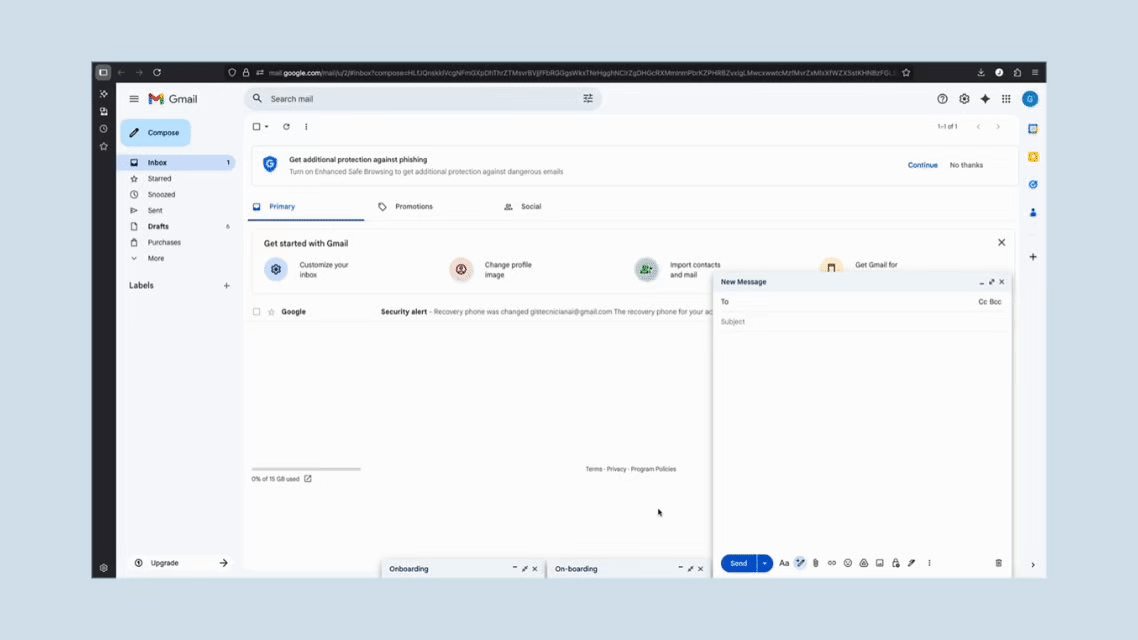The height and width of the screenshot is (640, 1138).
Task: Open the Google apps grid
Action: 1006,99
